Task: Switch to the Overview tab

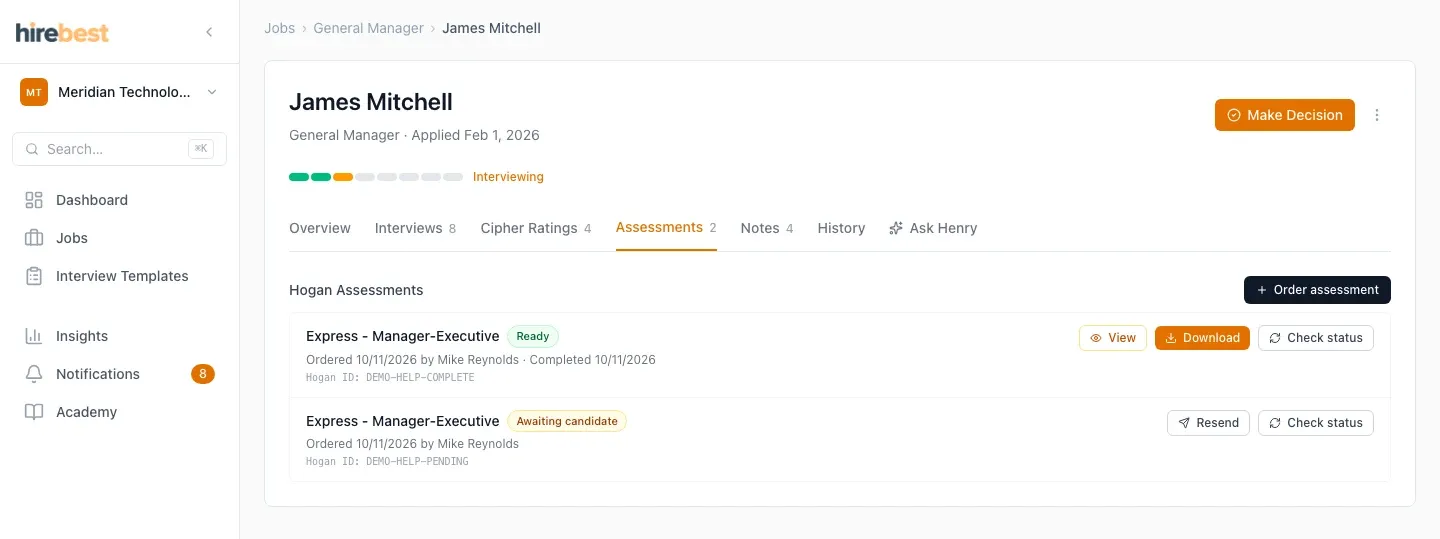Action: 320,228
